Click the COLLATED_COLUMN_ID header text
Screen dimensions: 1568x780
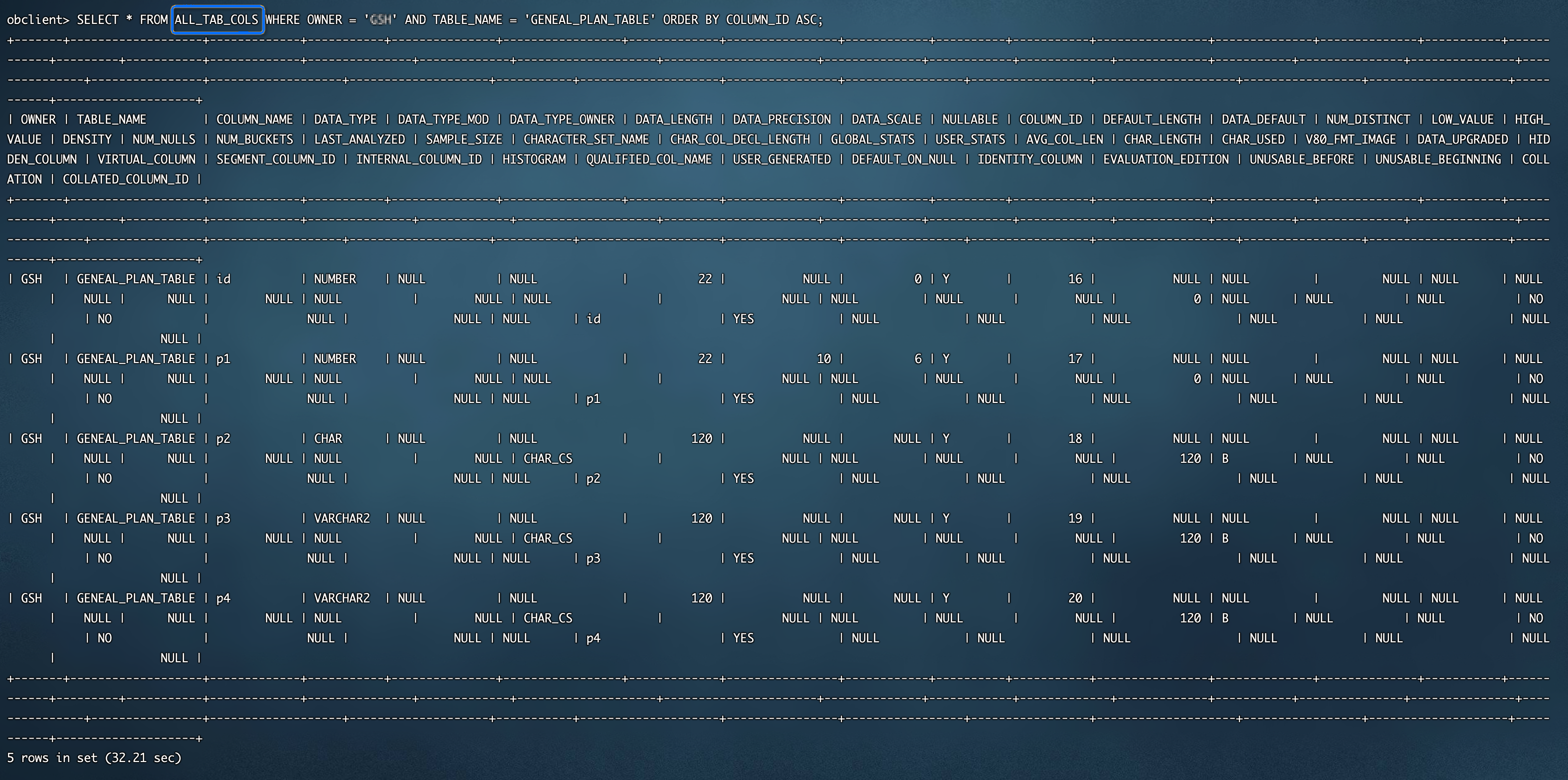125,180
